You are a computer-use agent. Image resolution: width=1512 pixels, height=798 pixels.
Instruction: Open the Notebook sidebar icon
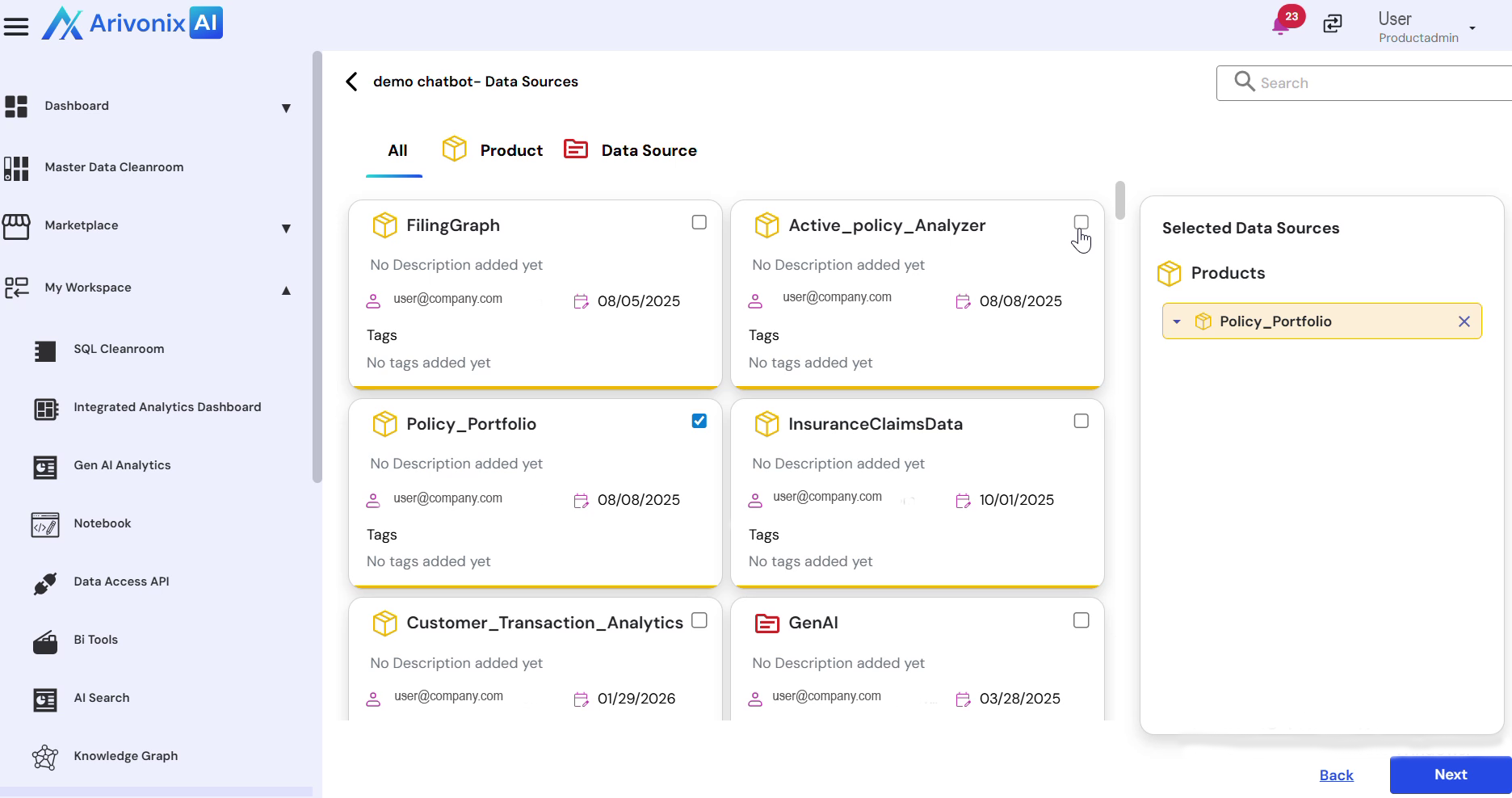(x=45, y=524)
